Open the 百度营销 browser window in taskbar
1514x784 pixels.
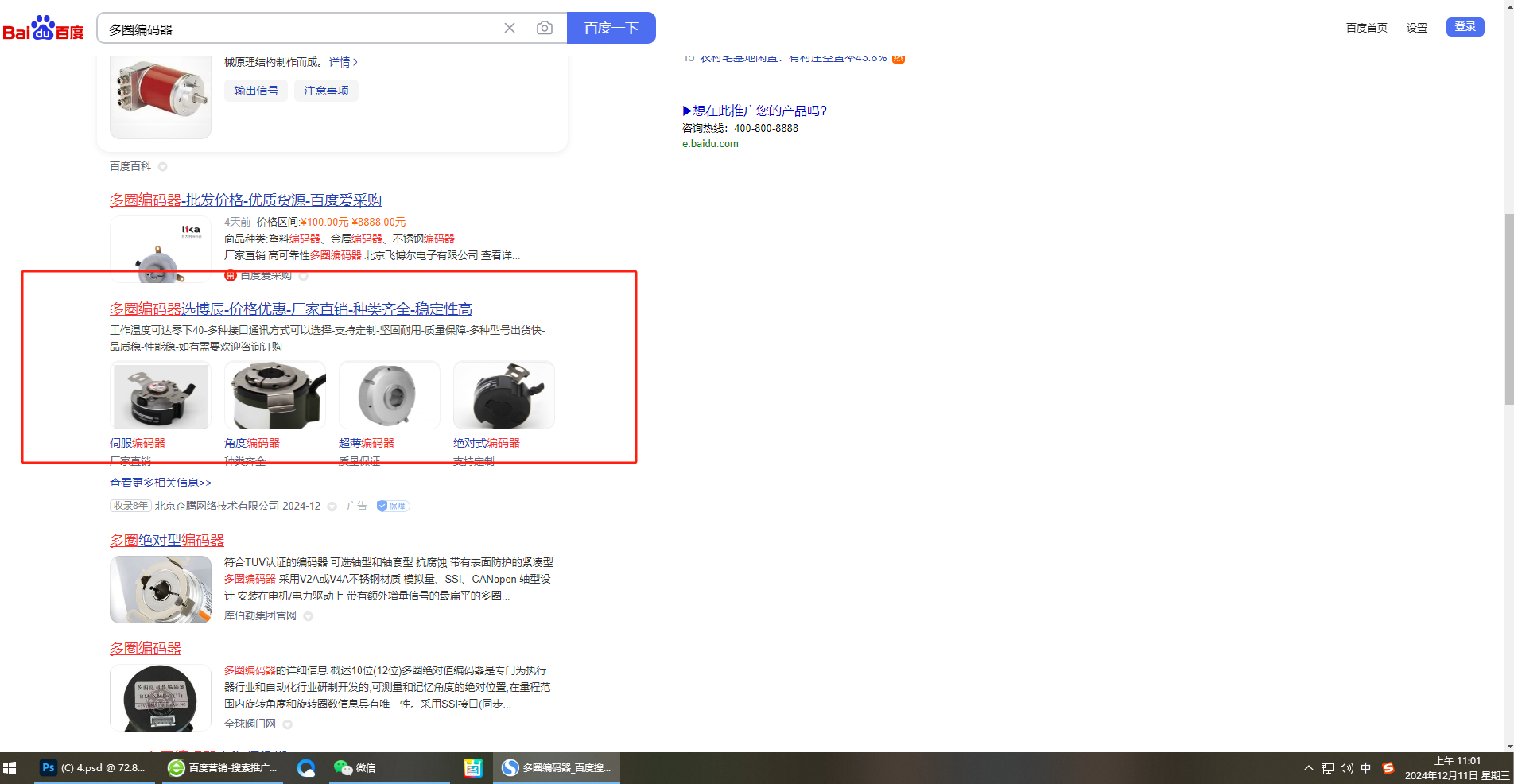pos(223,768)
